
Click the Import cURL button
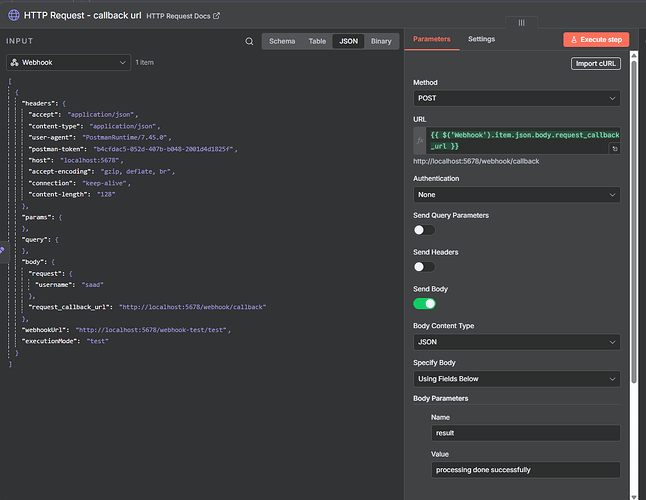[x=596, y=63]
